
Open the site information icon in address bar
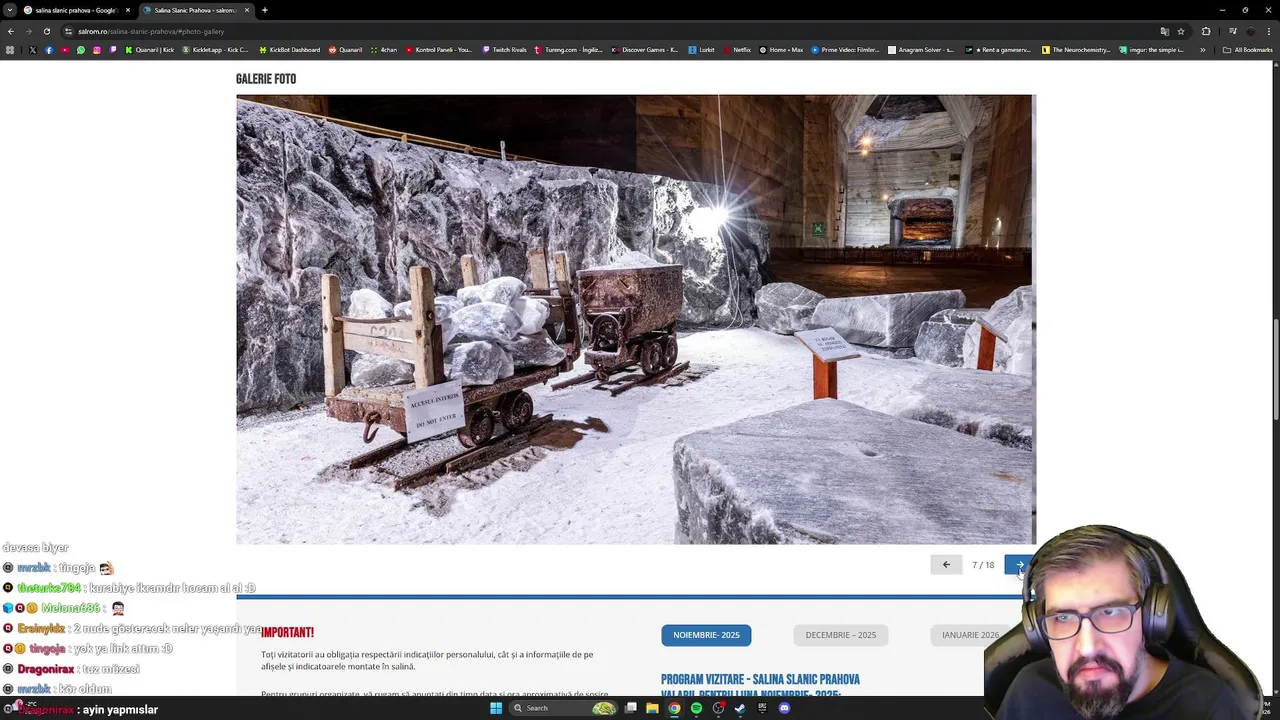click(68, 31)
